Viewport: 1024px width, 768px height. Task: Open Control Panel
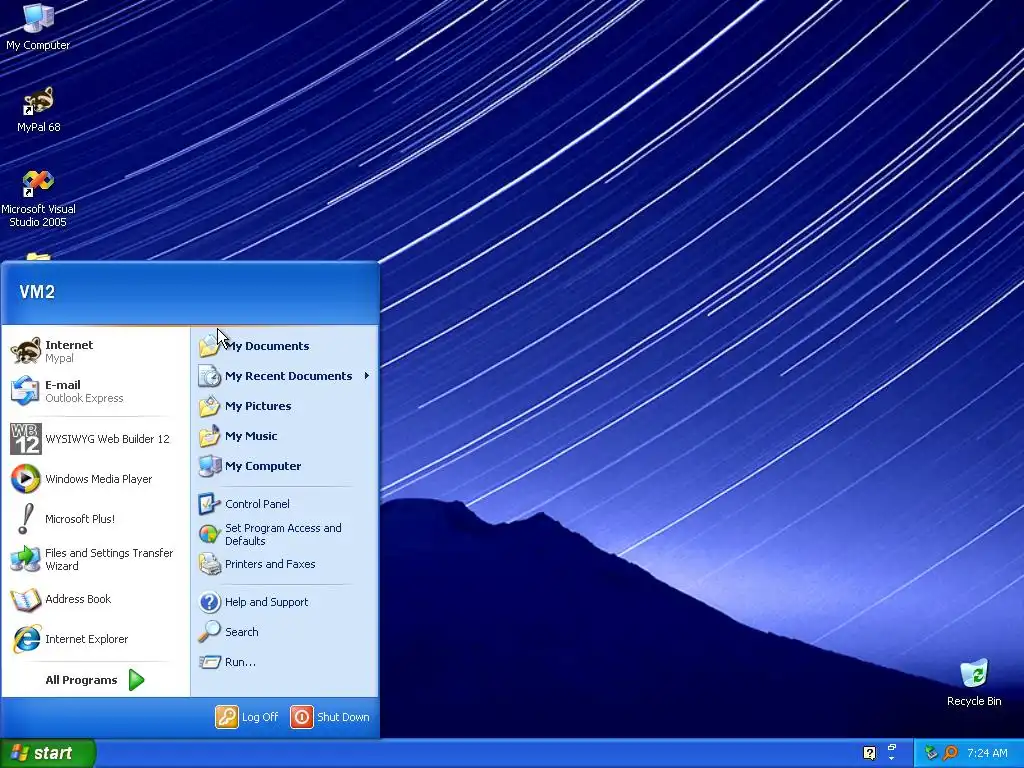click(285, 504)
